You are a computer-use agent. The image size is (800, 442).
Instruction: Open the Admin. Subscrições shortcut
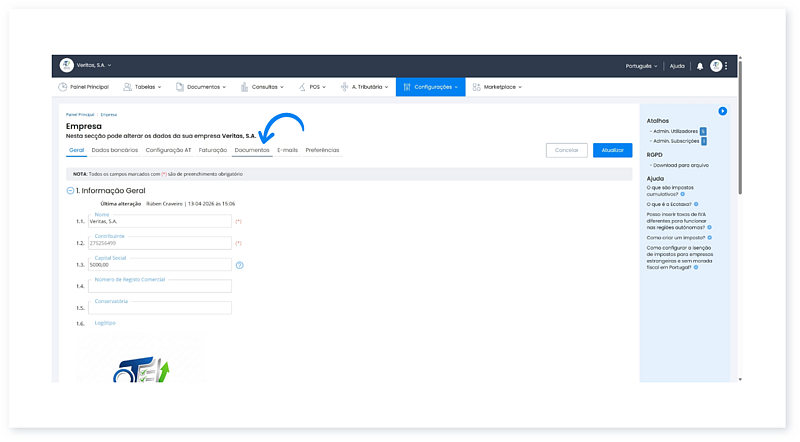point(676,141)
